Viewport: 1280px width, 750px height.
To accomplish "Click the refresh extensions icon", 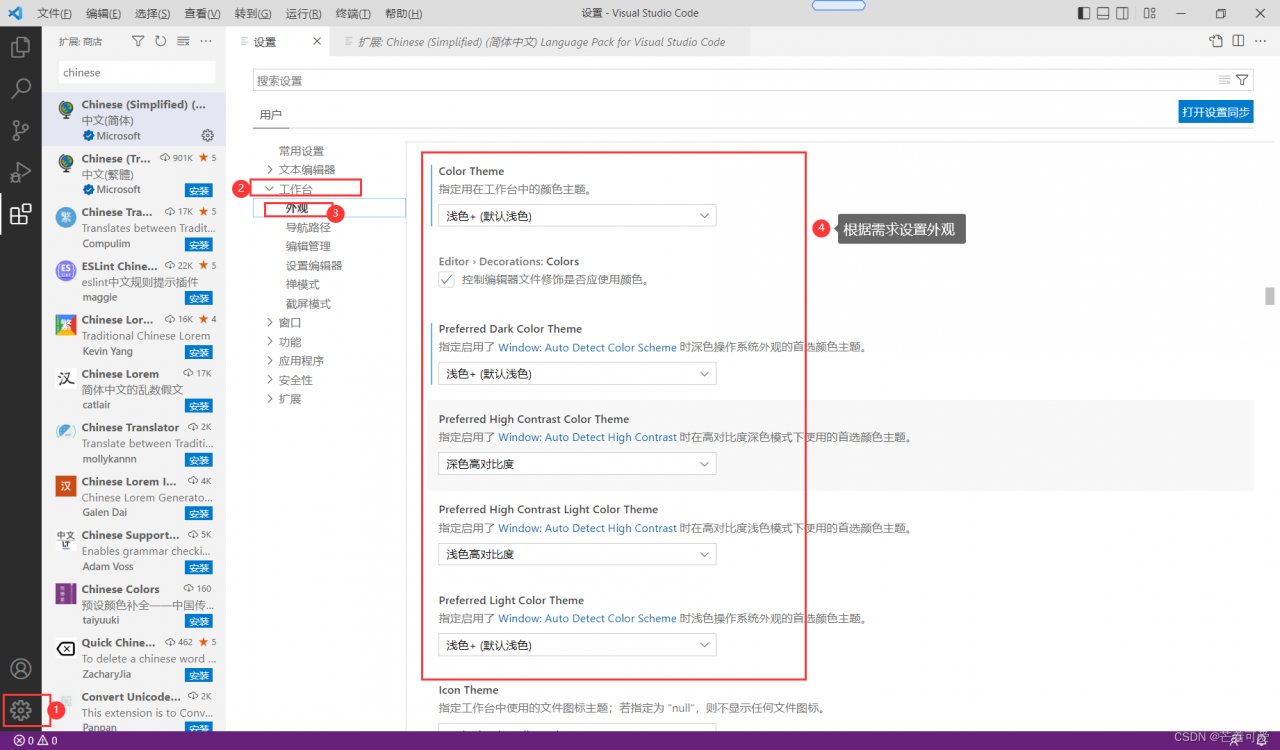I will (161, 41).
